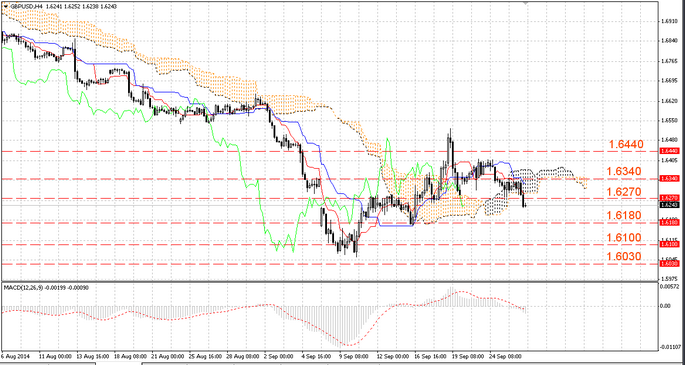This screenshot has height=365, width=685.
Task: Click the 1.5975 price axis value
Action: [669, 278]
